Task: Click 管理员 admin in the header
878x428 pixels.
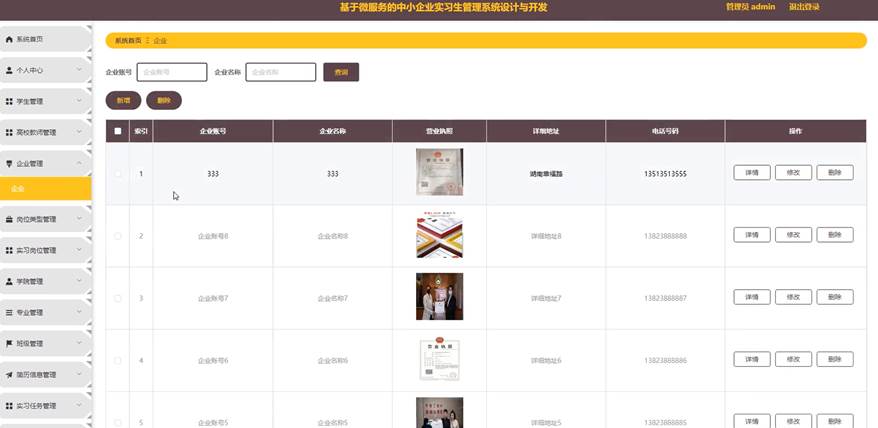Action: [x=750, y=7]
